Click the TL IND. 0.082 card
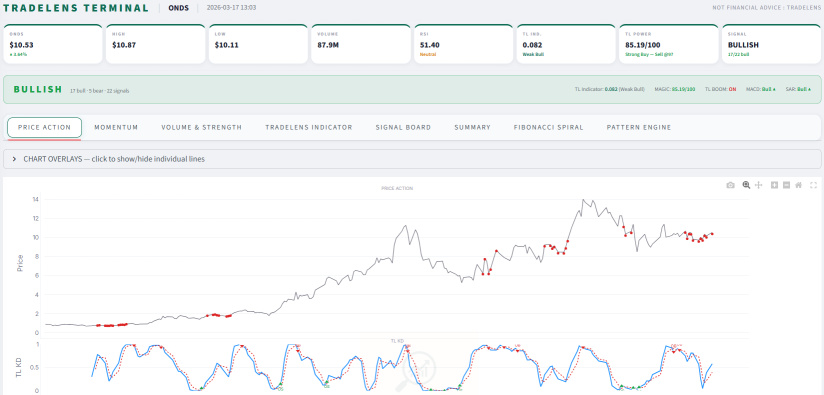Screen dimensions: 824x395 tap(566, 44)
